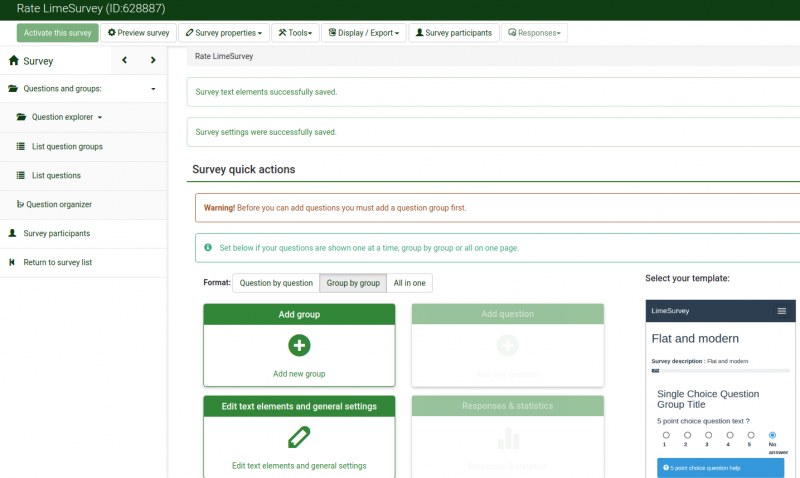Set format to Group by group
This screenshot has height=478, width=800.
point(353,283)
